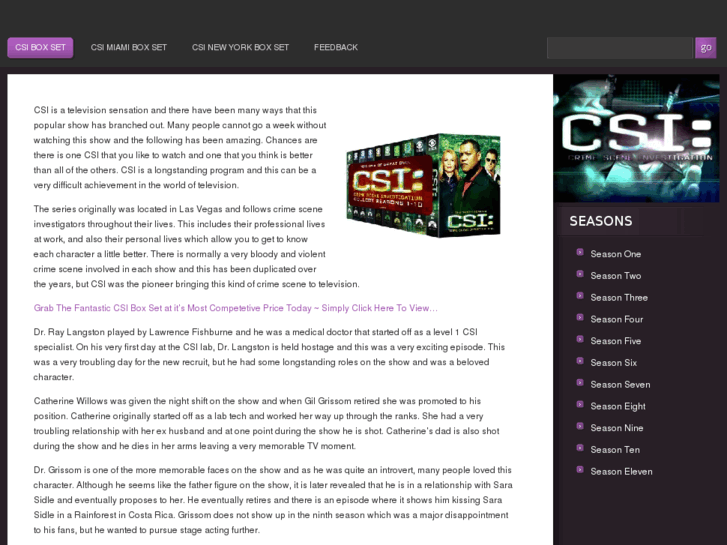
Task: Open the Season Ten link
Action: pyautogui.click(x=615, y=450)
